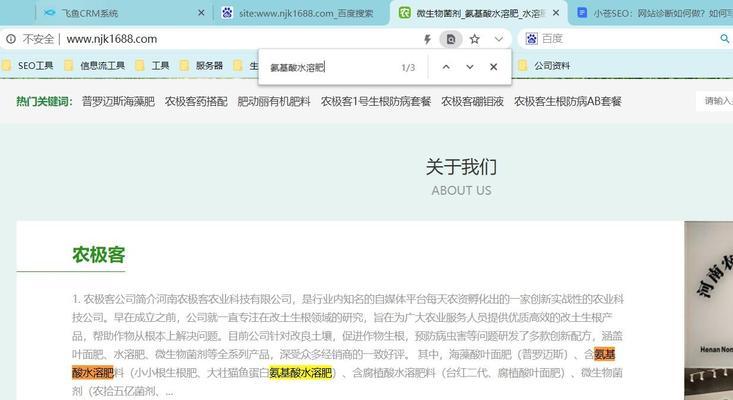Close the 微生物菌剂 active tab
733x400 pixels.
coord(556,13)
